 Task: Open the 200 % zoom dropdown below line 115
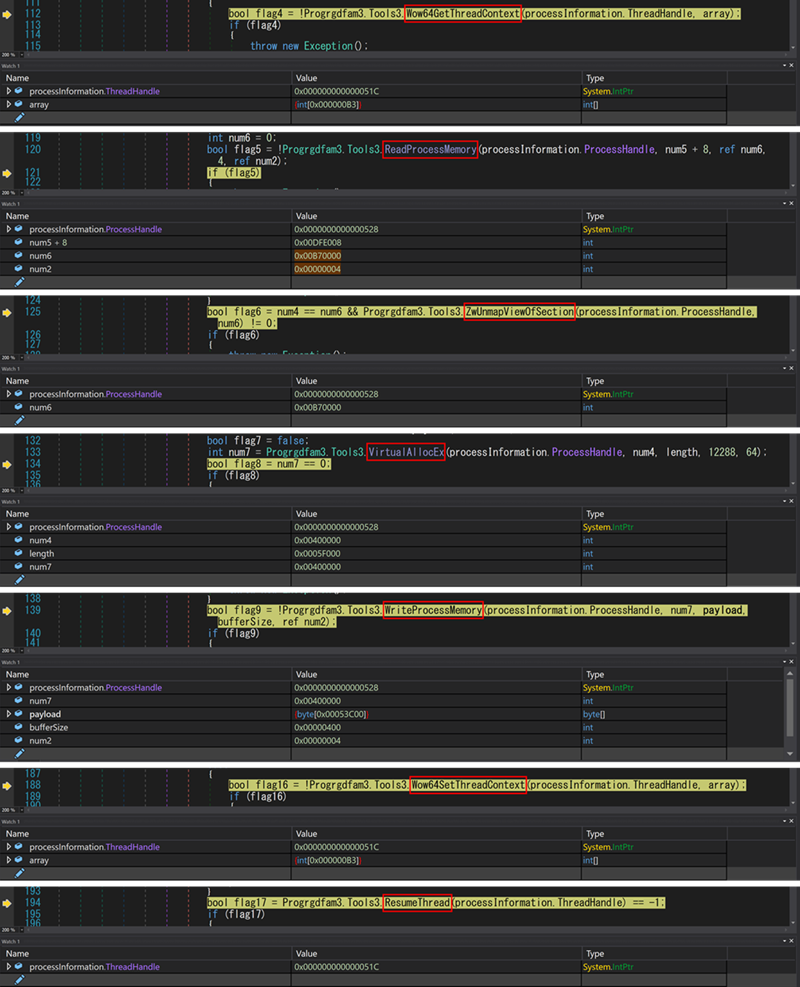click(22, 55)
